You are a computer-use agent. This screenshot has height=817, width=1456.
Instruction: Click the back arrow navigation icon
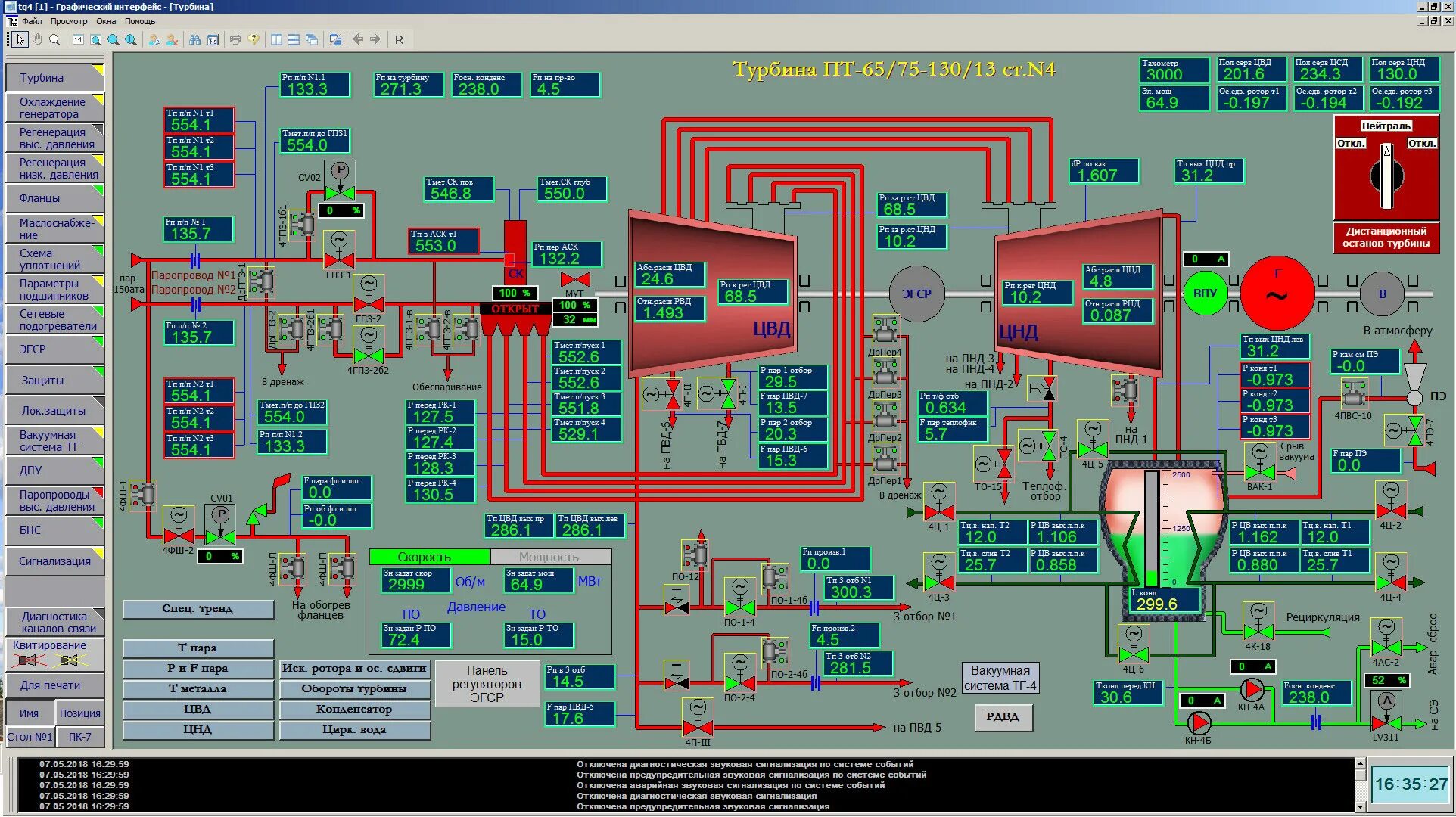tap(358, 39)
